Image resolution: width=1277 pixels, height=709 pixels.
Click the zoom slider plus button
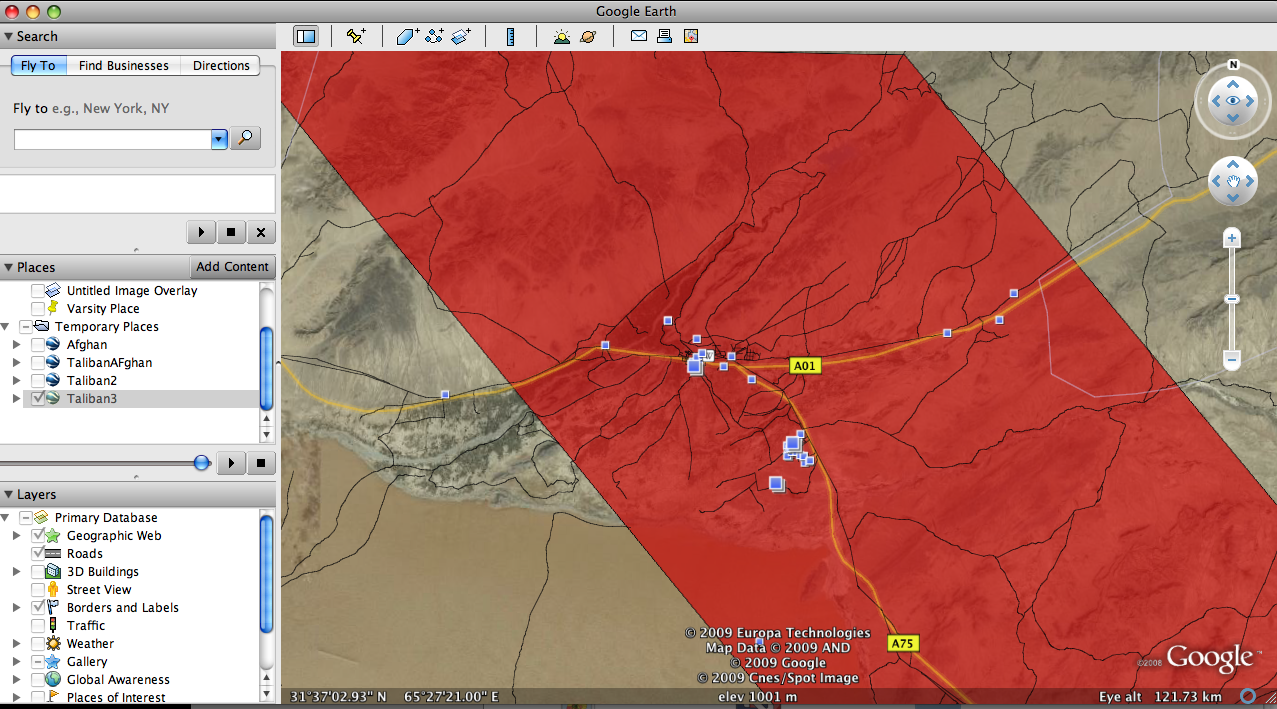pyautogui.click(x=1232, y=238)
